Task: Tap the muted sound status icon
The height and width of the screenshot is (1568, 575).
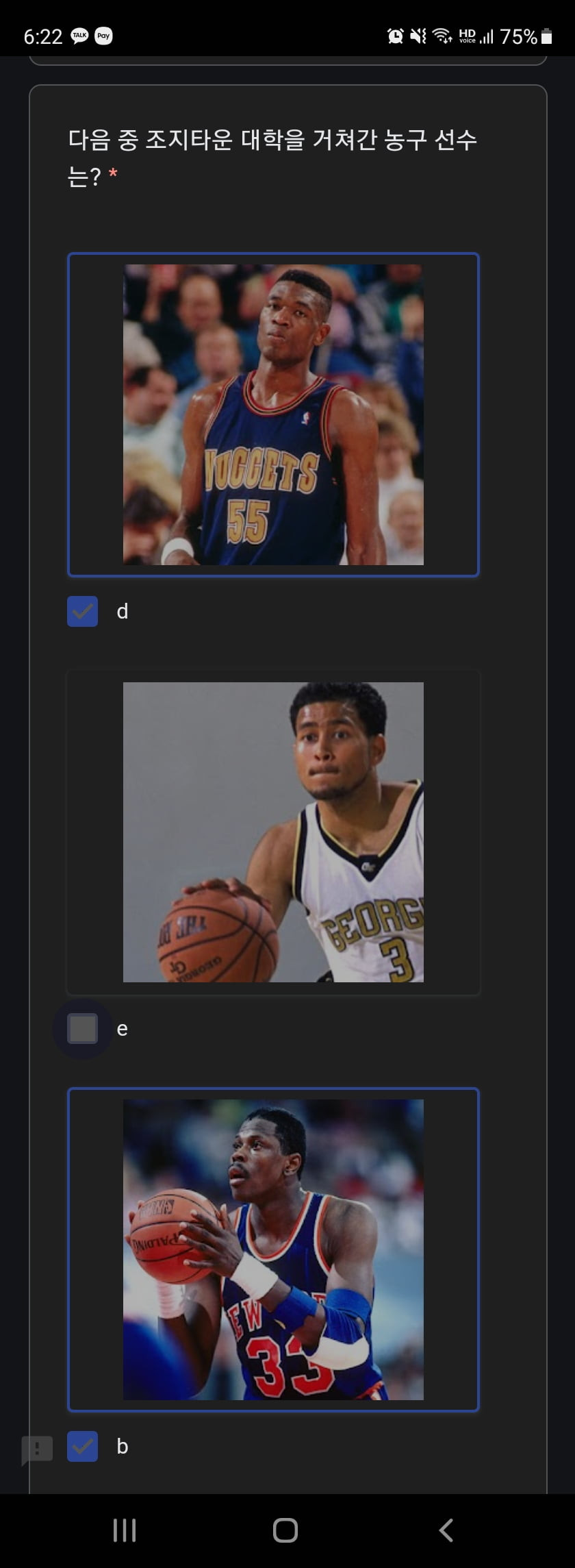Action: tap(418, 36)
